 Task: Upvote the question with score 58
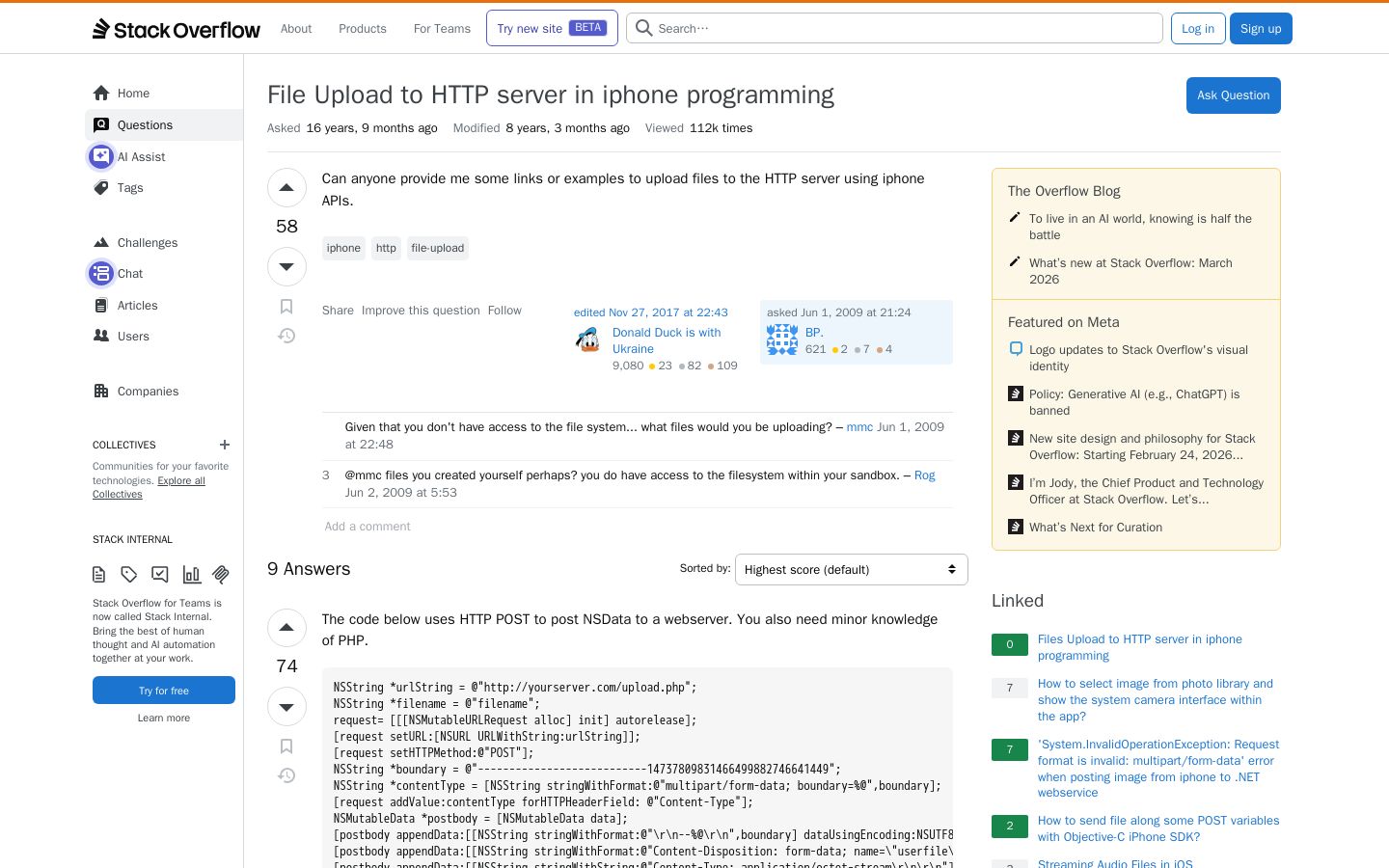(x=286, y=188)
